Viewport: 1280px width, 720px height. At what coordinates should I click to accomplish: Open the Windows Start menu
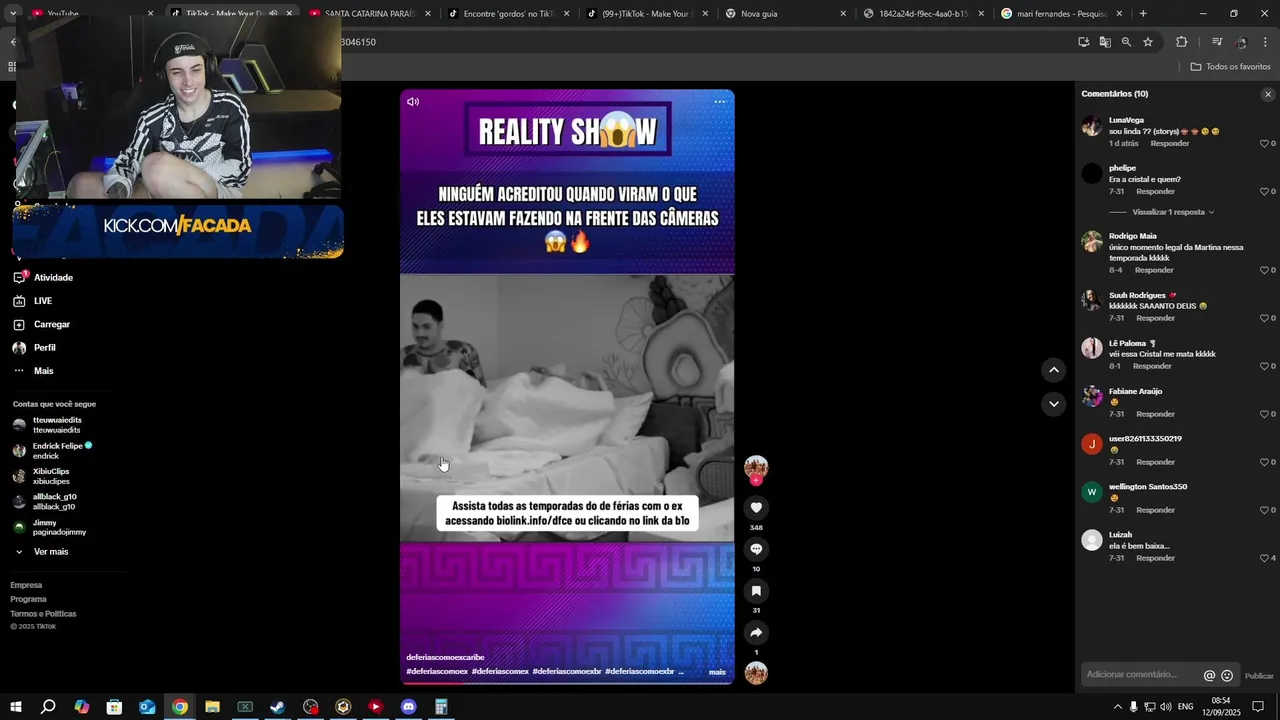[x=15, y=707]
